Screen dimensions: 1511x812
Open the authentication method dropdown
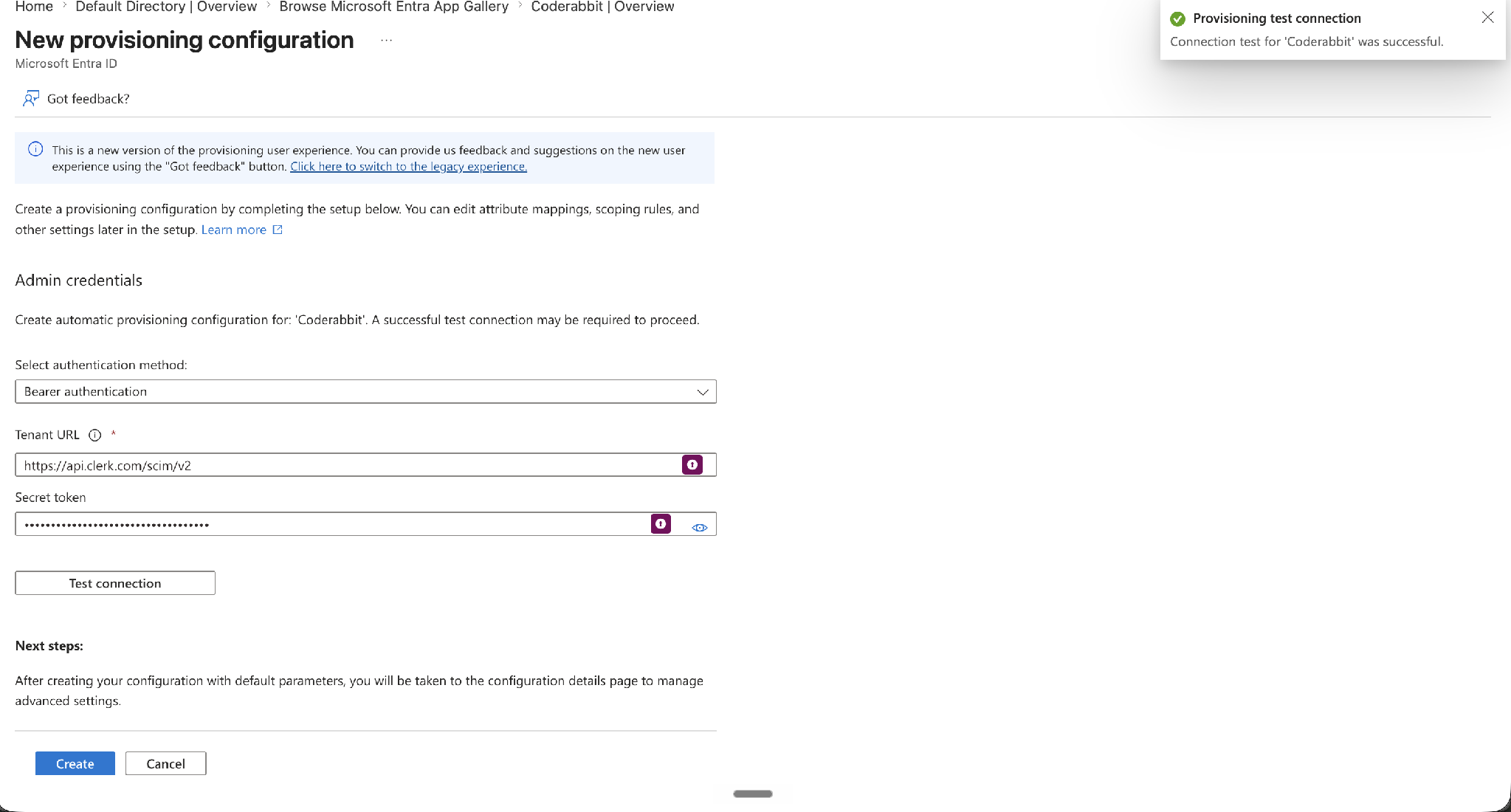(x=365, y=391)
